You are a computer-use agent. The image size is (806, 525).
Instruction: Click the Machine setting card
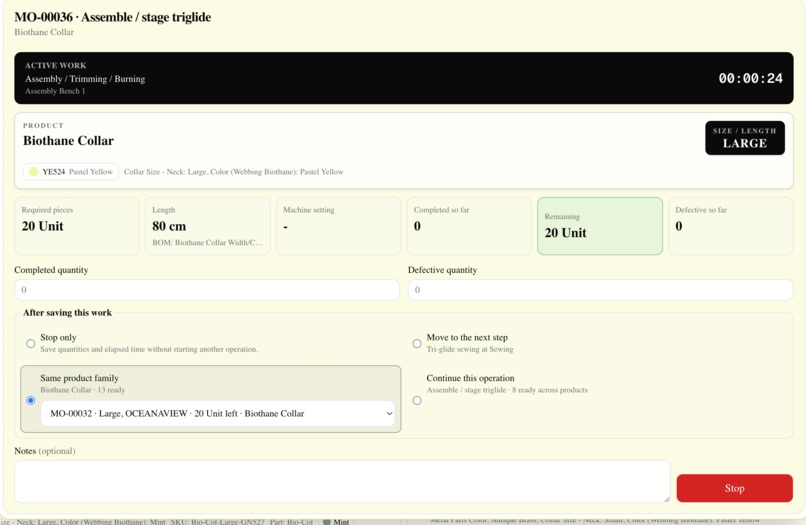(339, 226)
